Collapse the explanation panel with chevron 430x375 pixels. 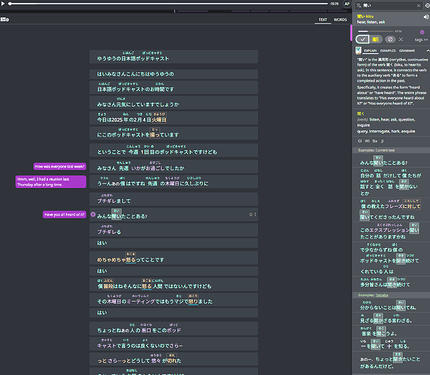(x=428, y=51)
